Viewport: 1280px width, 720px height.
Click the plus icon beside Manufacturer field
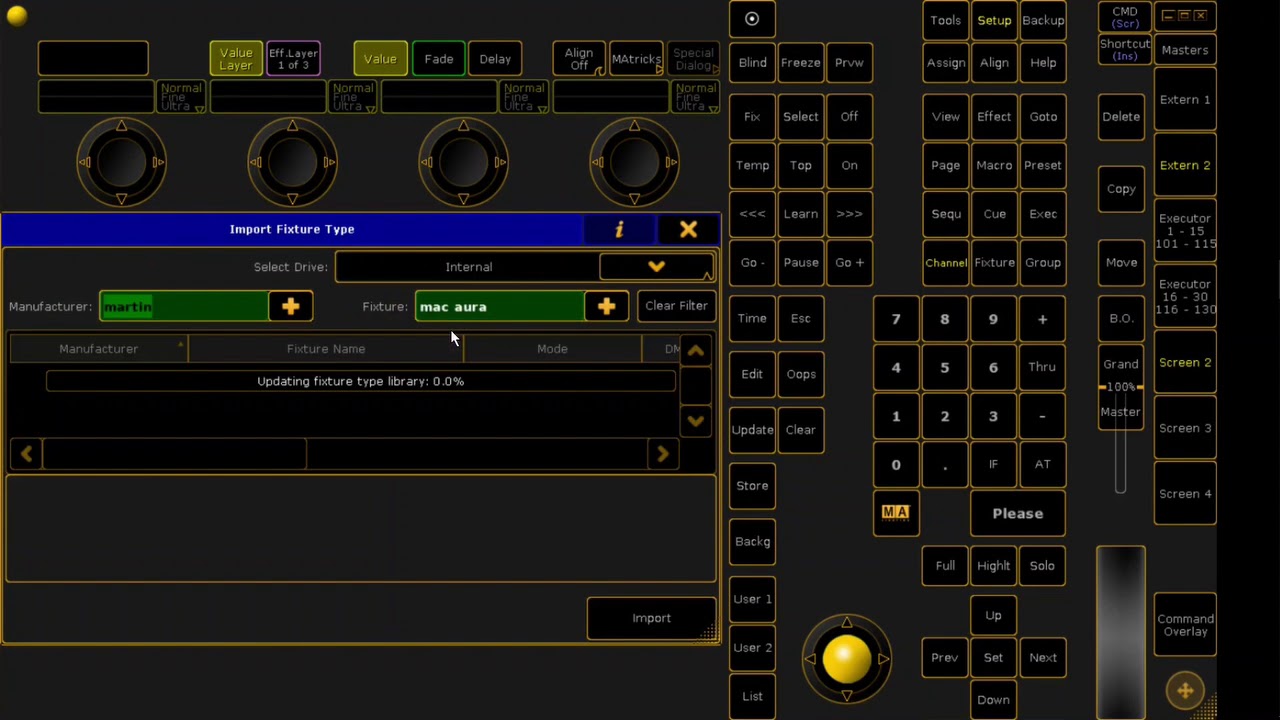[291, 307]
